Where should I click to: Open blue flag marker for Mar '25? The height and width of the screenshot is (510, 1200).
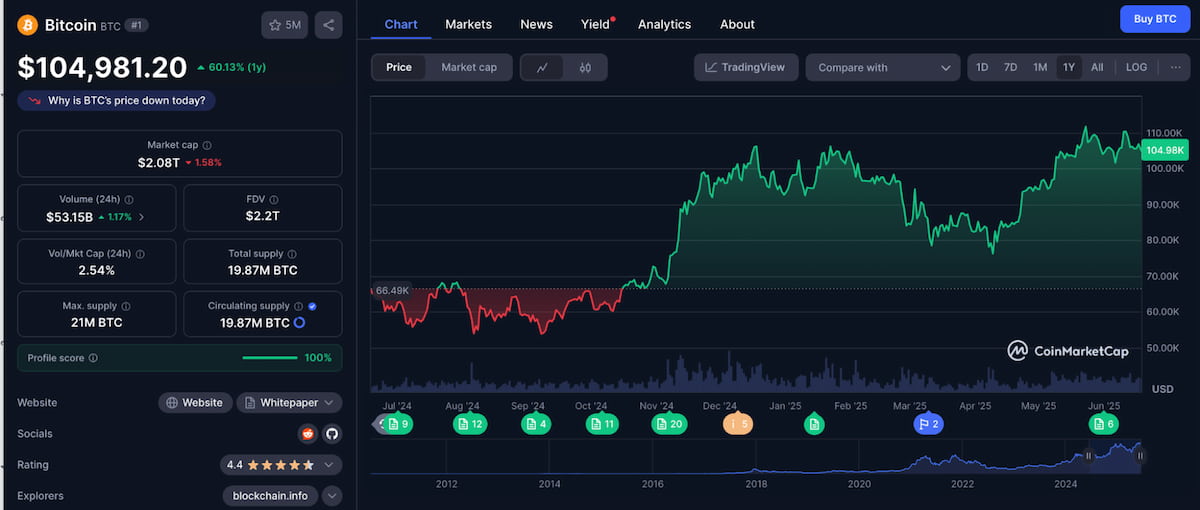click(x=928, y=424)
